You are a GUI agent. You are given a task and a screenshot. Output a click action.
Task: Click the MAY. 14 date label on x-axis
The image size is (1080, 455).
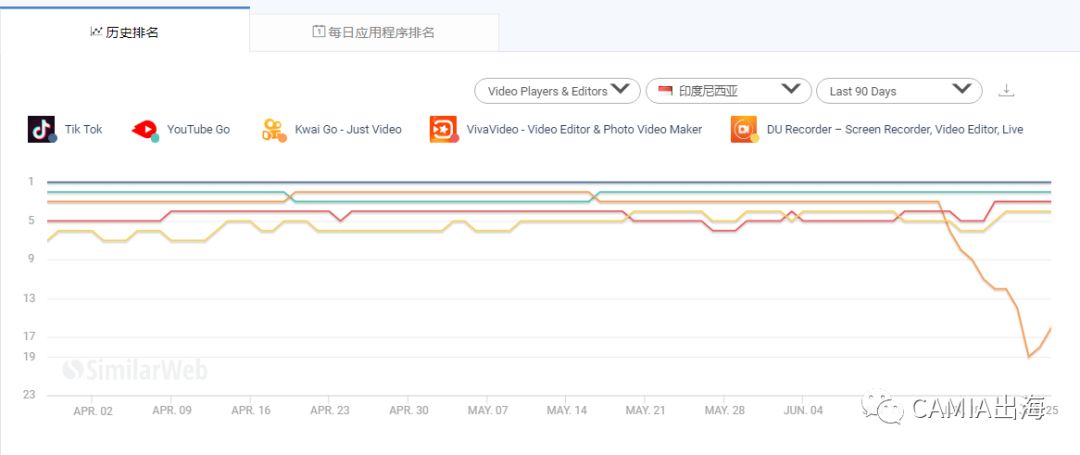click(567, 410)
